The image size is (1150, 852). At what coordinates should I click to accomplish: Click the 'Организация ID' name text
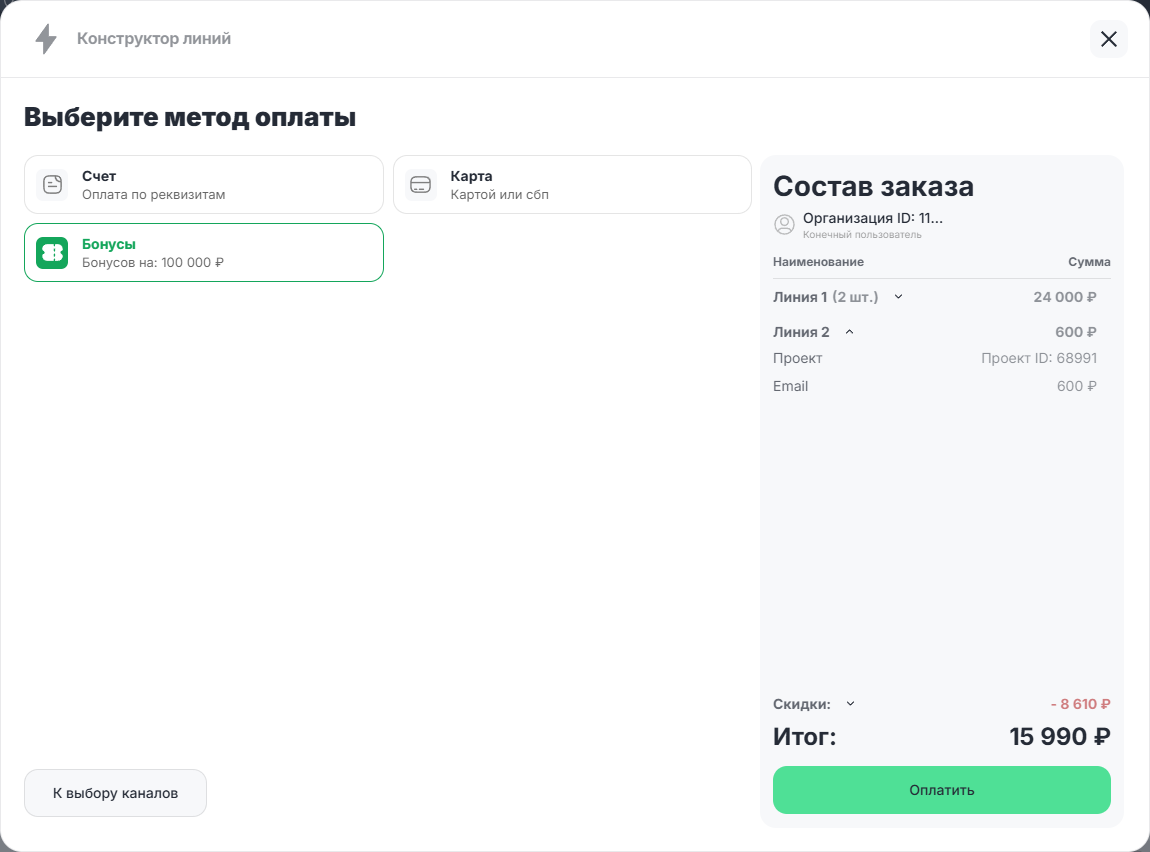[x=872, y=218]
